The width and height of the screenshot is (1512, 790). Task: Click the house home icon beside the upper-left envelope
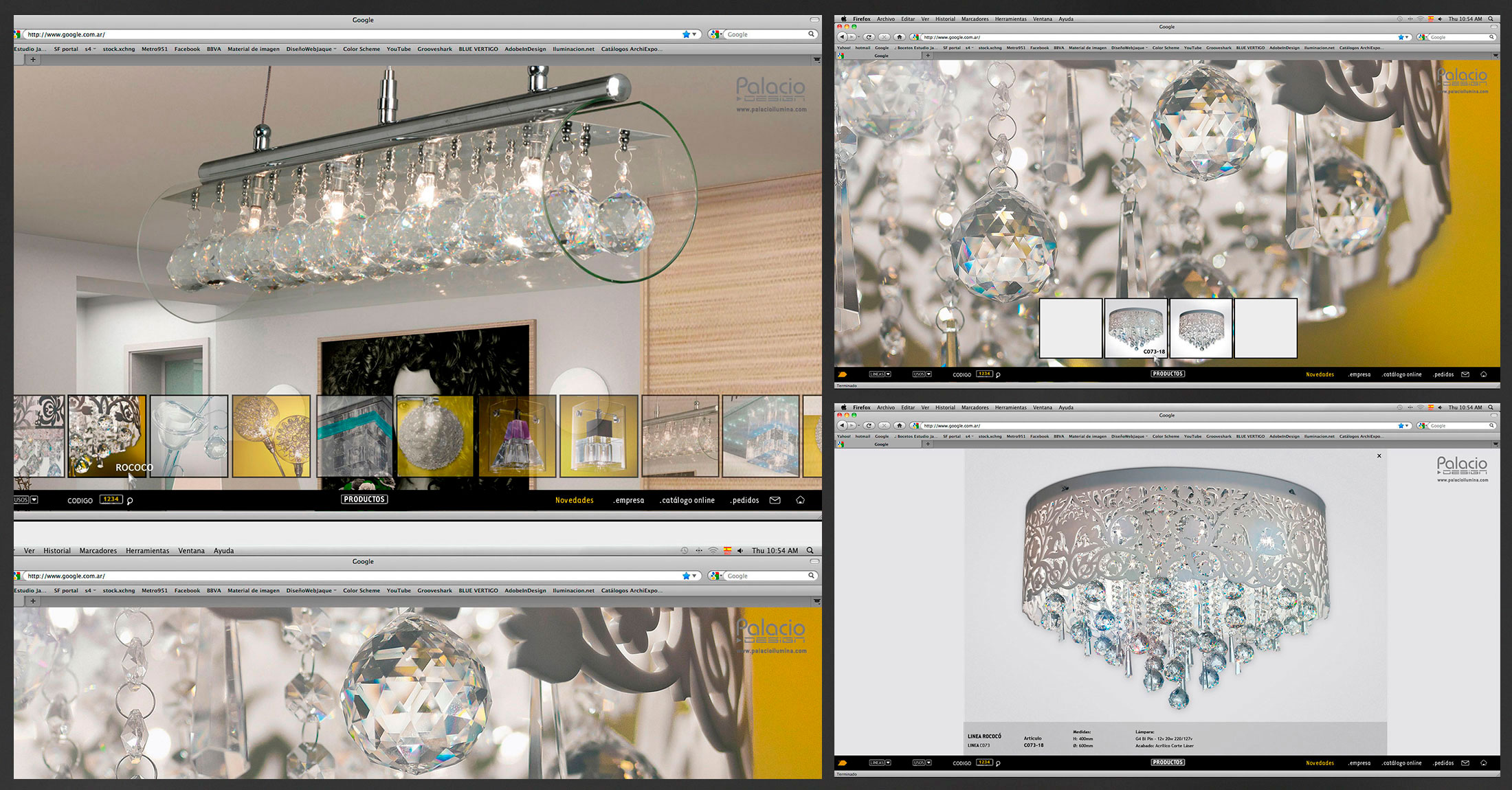tap(800, 500)
